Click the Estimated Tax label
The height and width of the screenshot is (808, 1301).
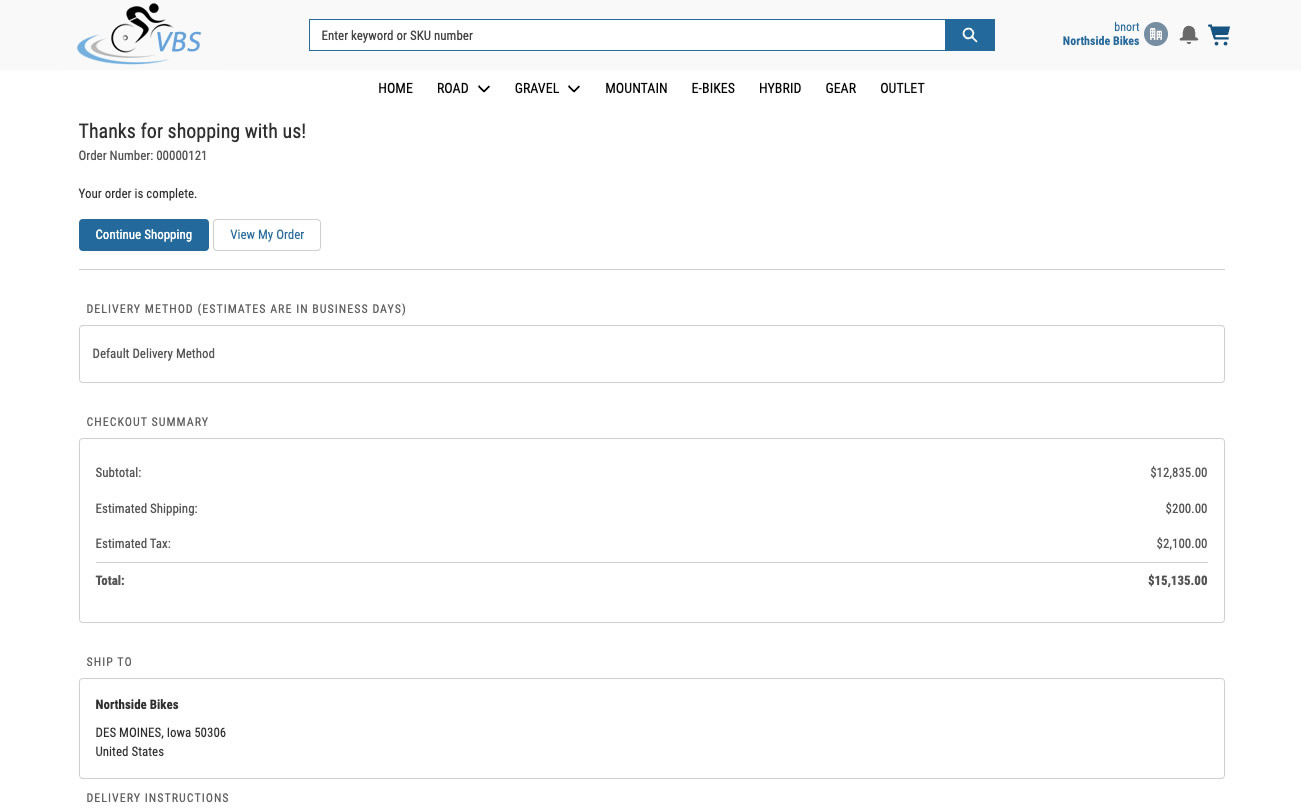(133, 544)
